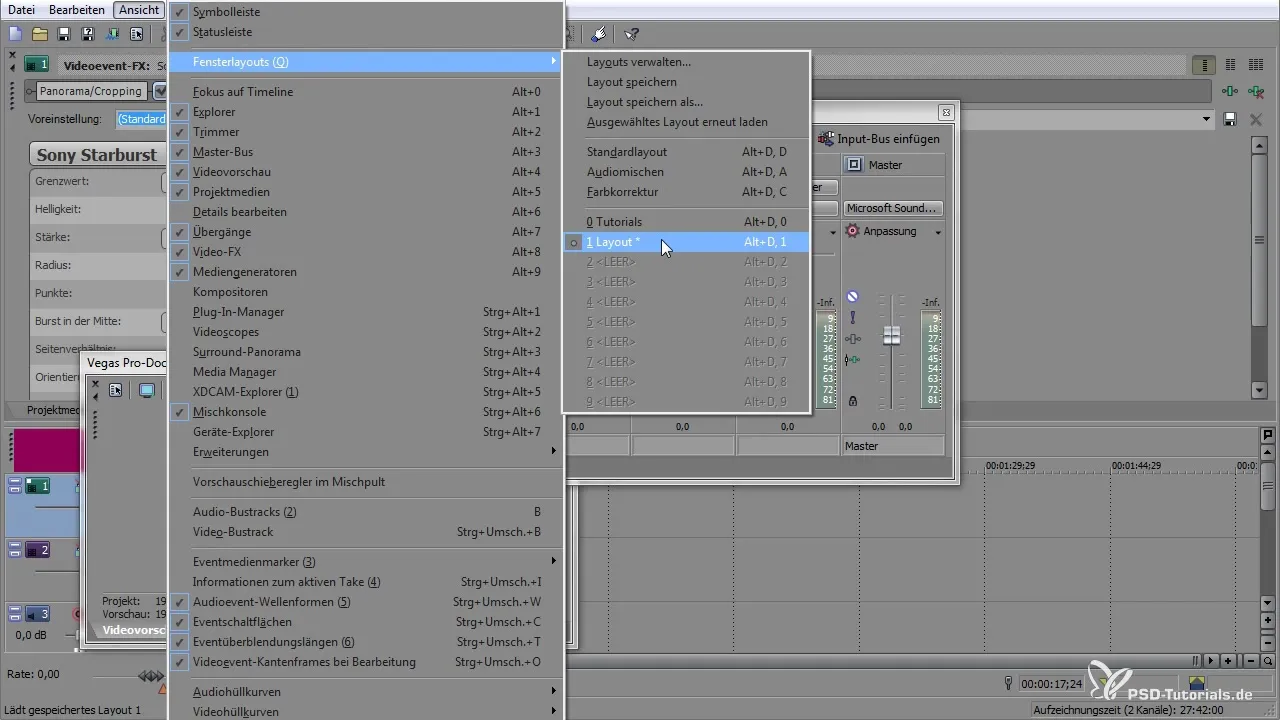Image resolution: width=1280 pixels, height=720 pixels.
Task: Click the Panorama/Cropping FX chain button
Action: pos(91,91)
